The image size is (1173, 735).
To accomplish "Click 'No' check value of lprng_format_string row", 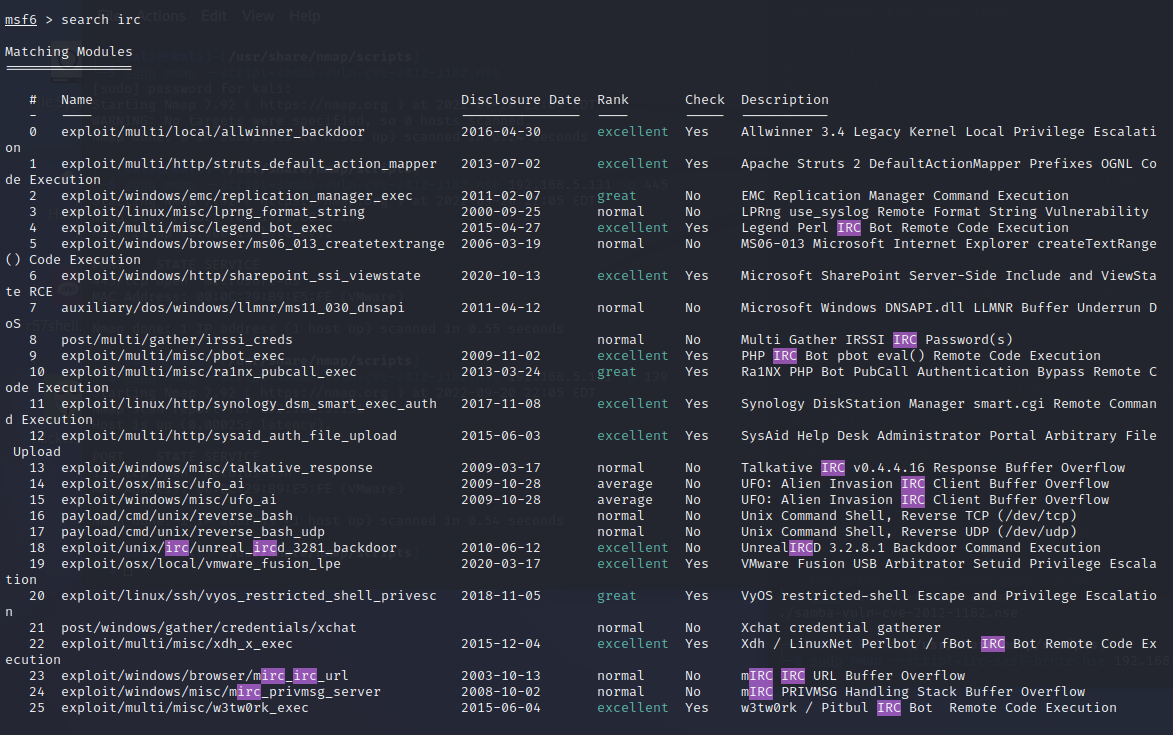I will (x=693, y=212).
